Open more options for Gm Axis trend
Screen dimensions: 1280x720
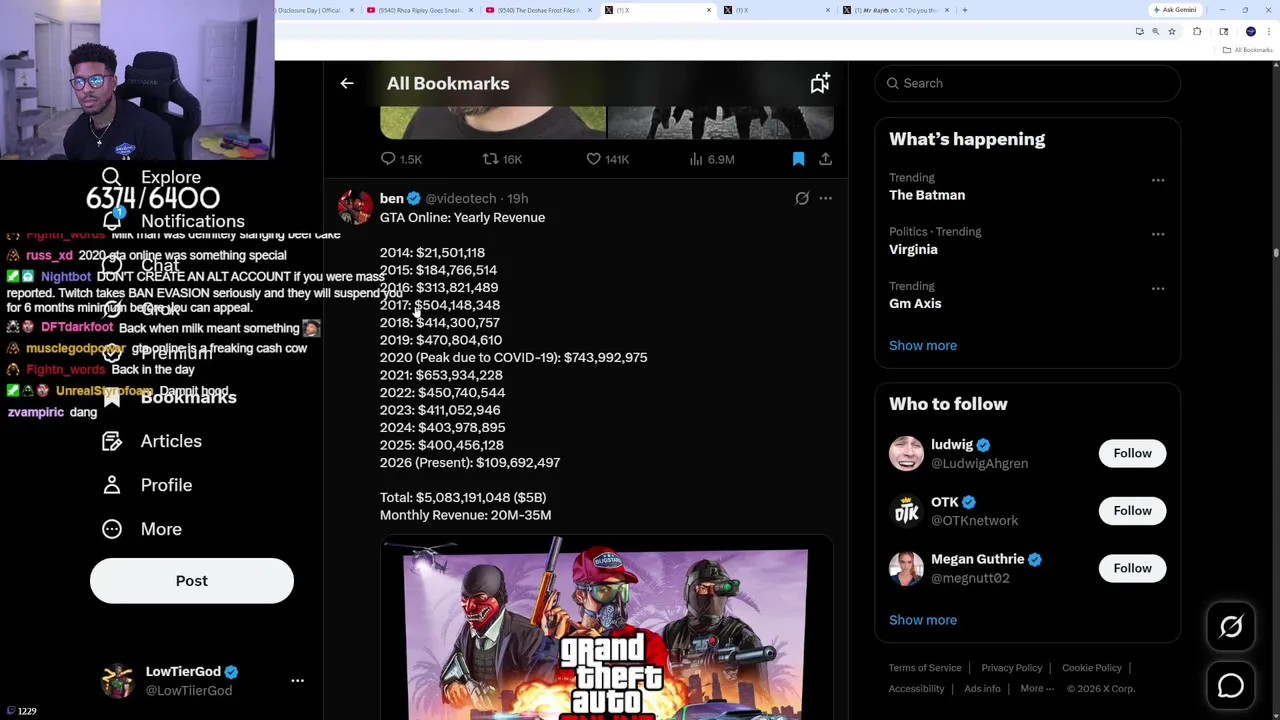coord(1158,288)
